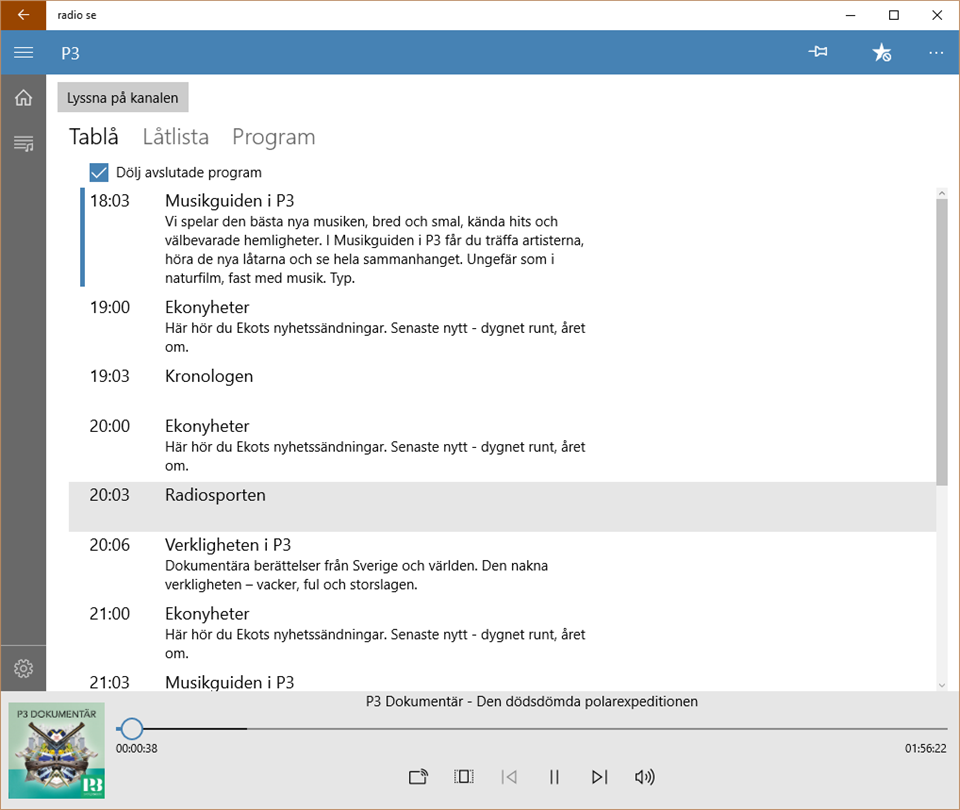
Task: Open the settings gear
Action: pyautogui.click(x=23, y=668)
